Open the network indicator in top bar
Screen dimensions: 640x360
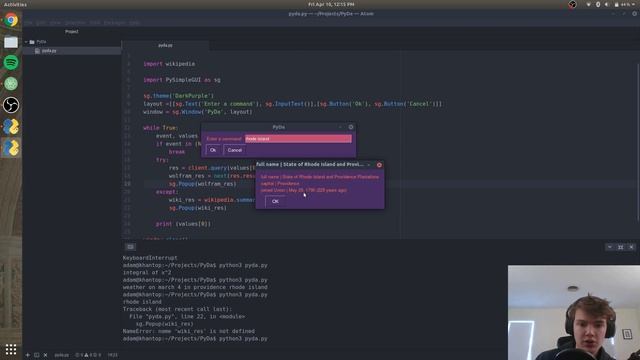pyautogui.click(x=588, y=4)
